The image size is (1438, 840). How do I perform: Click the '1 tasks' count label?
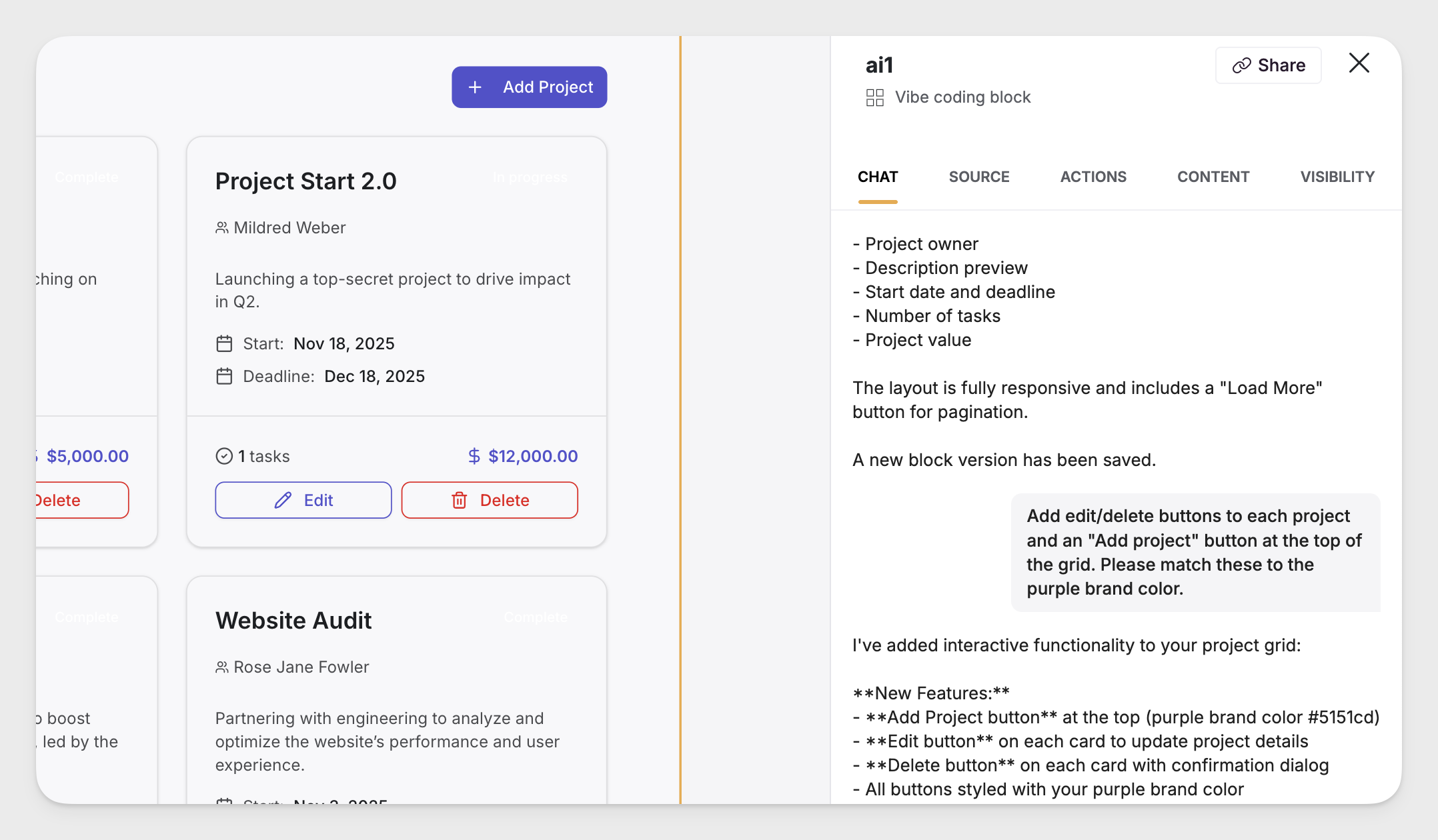264,456
